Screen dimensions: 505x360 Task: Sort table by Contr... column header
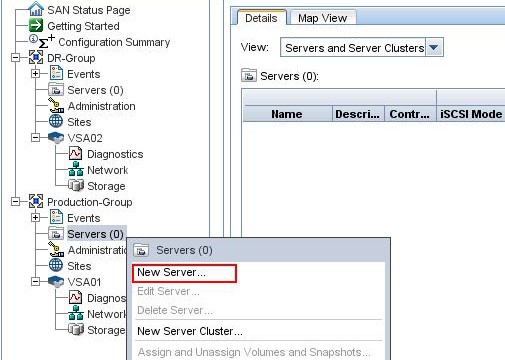[x=410, y=114]
